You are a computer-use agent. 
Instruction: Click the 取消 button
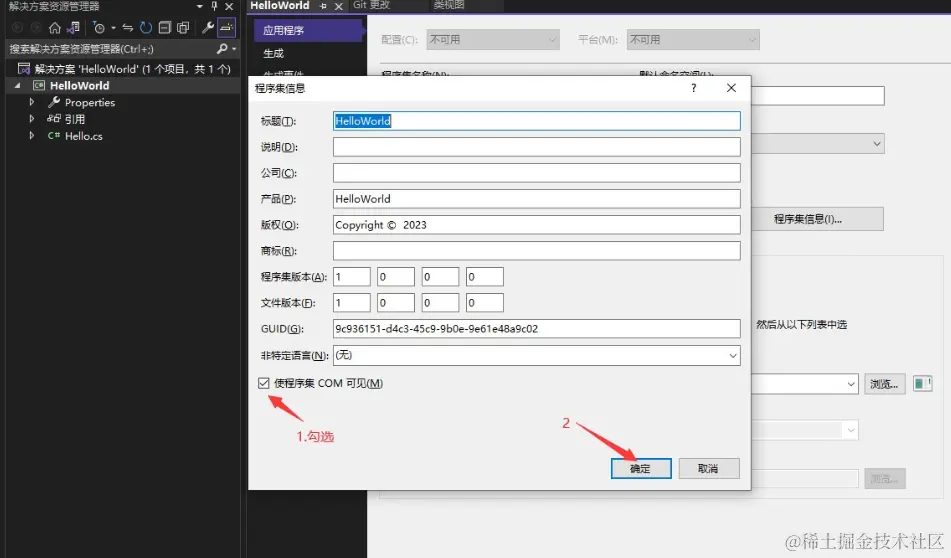tap(709, 468)
